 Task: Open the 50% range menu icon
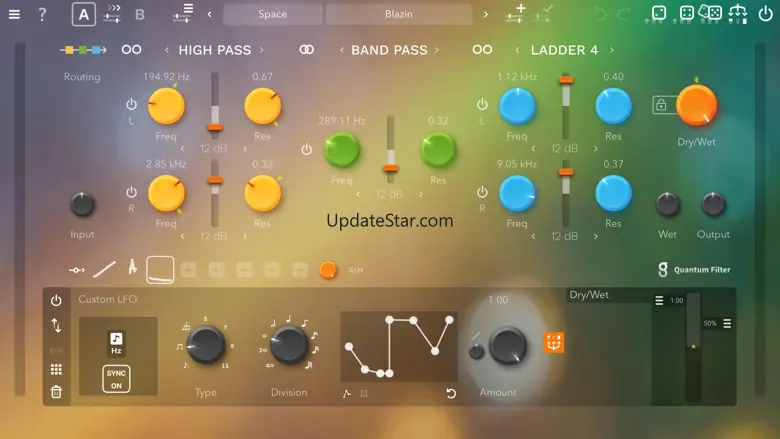[727, 323]
